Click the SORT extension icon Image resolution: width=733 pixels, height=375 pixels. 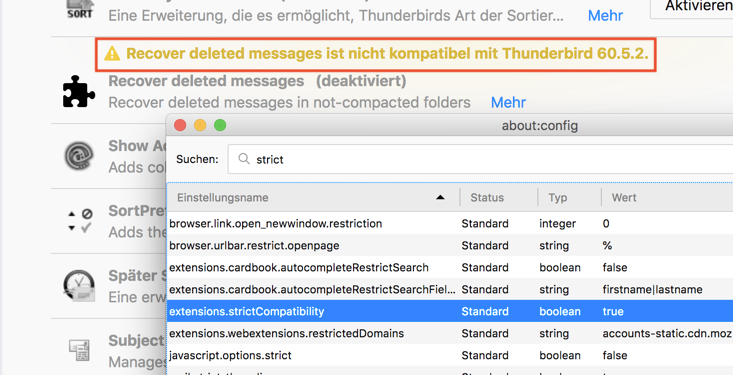tap(79, 8)
